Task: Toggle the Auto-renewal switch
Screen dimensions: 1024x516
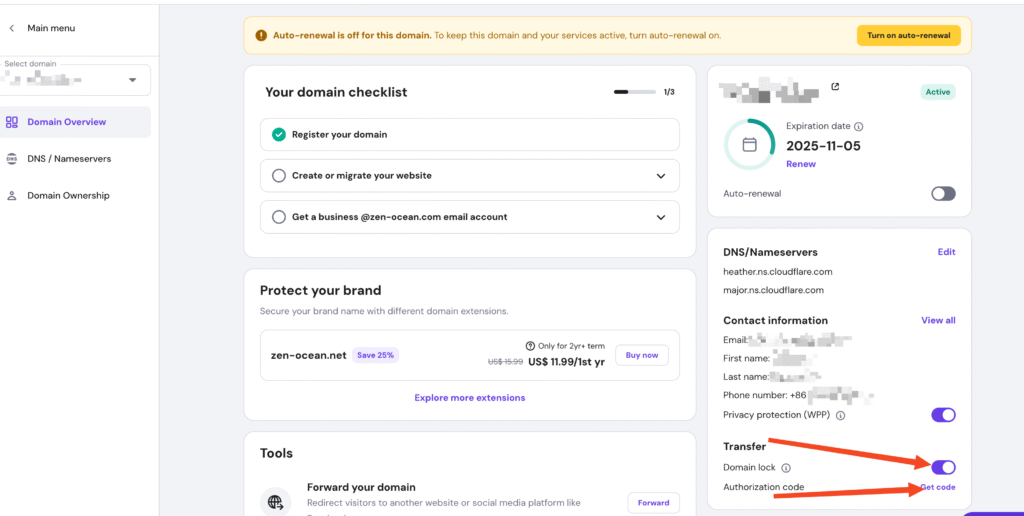Action: click(x=943, y=194)
